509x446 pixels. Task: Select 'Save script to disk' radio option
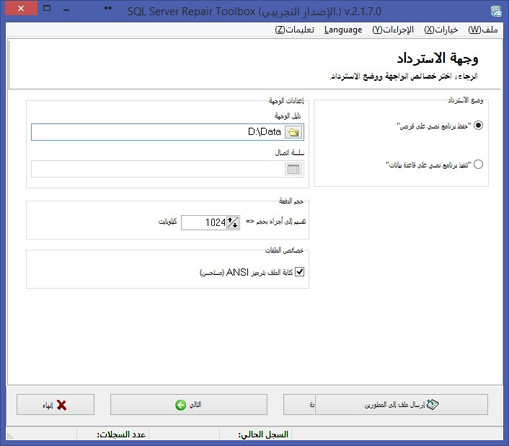[478, 125]
